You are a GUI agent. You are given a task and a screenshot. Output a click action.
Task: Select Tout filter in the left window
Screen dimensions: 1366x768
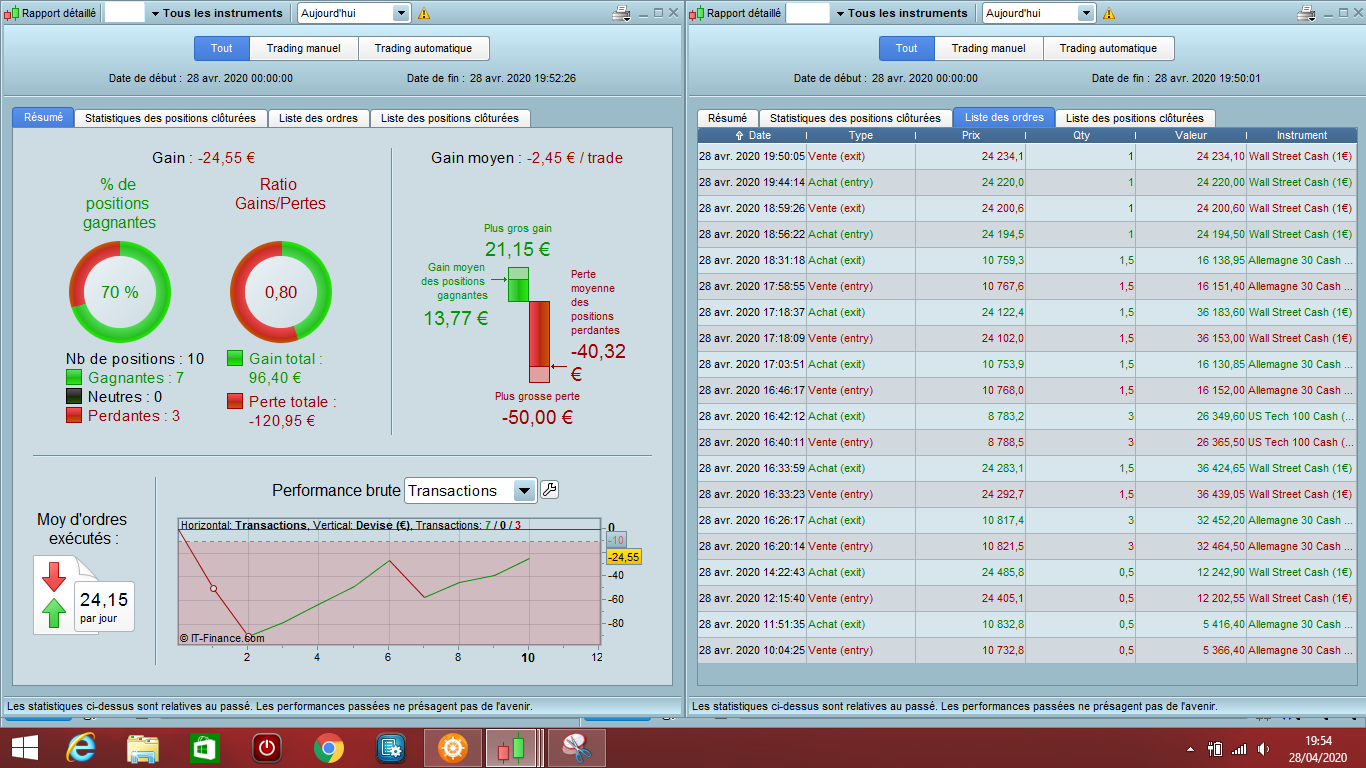(x=222, y=48)
